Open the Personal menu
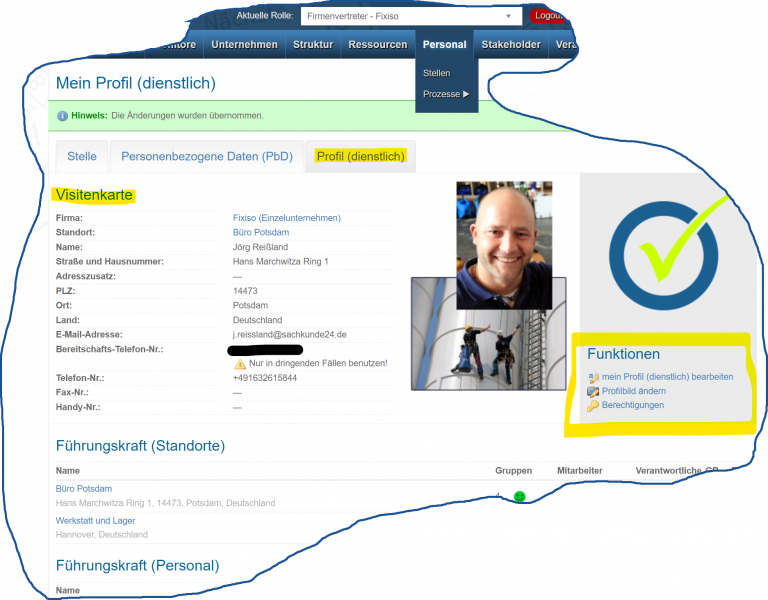The image size is (768, 600). click(444, 44)
